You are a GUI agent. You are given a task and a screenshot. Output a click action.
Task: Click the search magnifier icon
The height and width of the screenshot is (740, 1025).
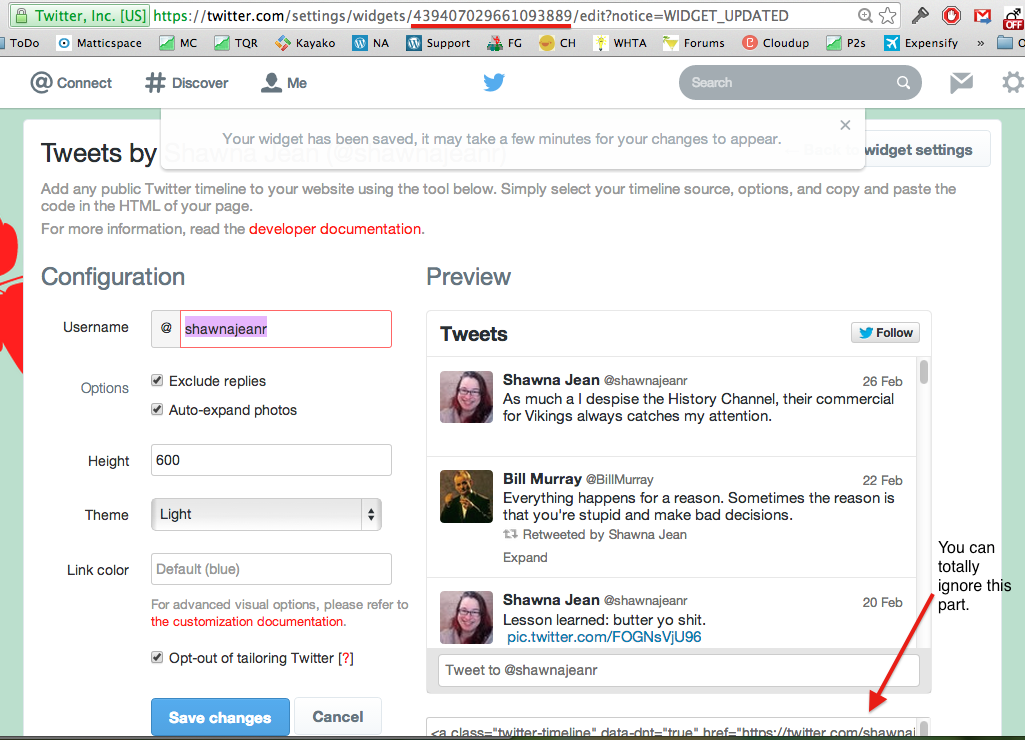pyautogui.click(x=903, y=83)
